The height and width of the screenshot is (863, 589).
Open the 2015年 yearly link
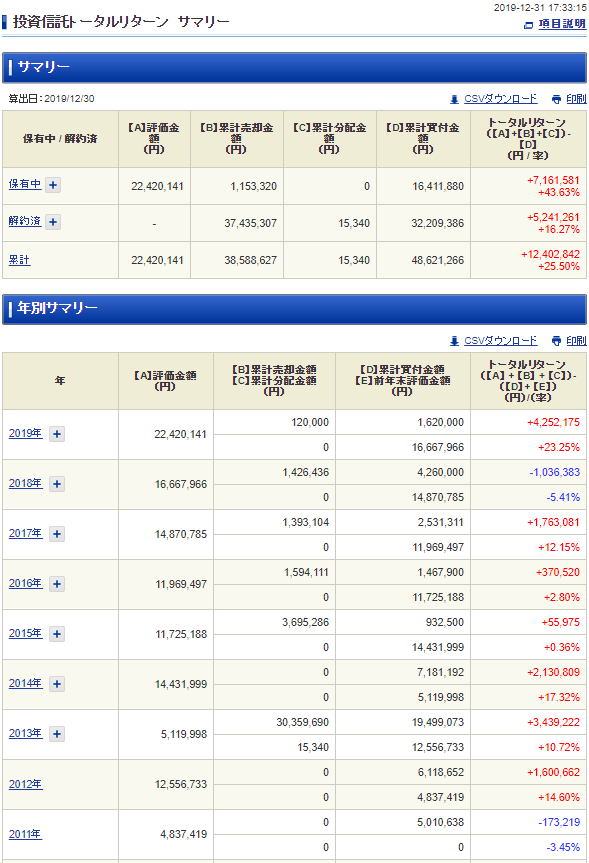pos(25,633)
